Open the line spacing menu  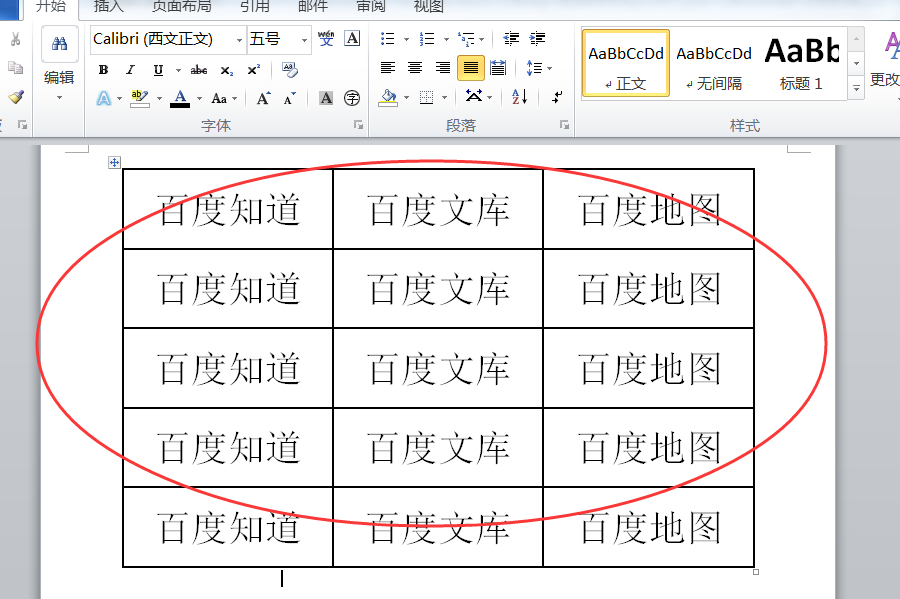(x=538, y=68)
